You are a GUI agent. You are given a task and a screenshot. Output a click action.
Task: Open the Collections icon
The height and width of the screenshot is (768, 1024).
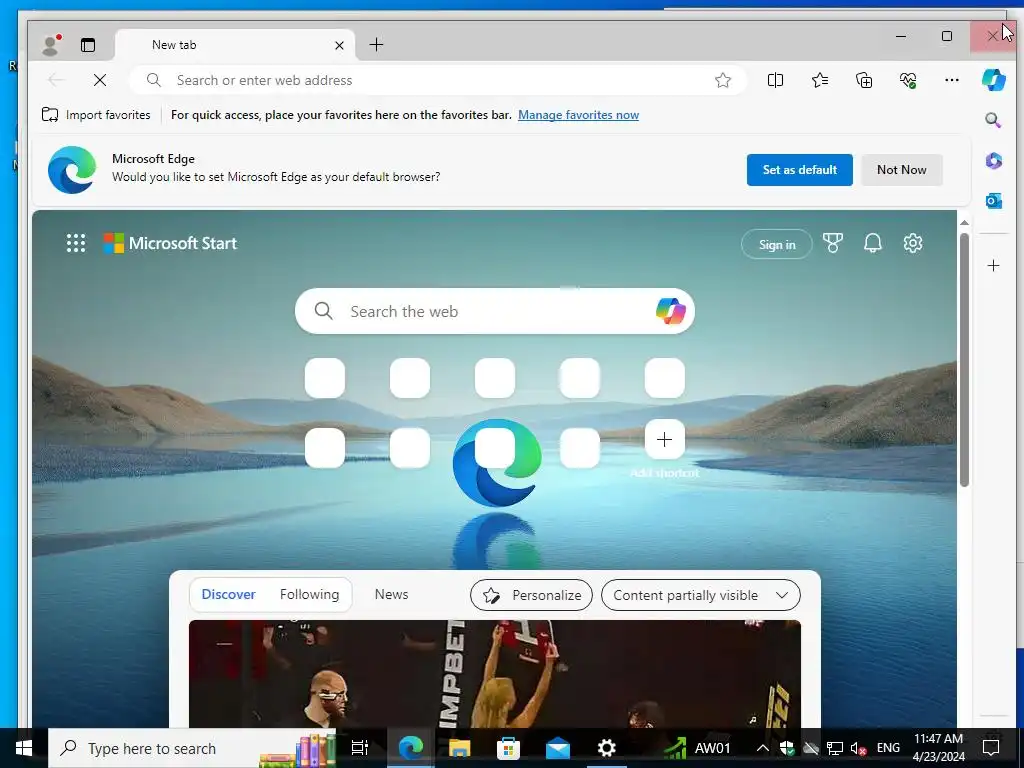pos(864,80)
